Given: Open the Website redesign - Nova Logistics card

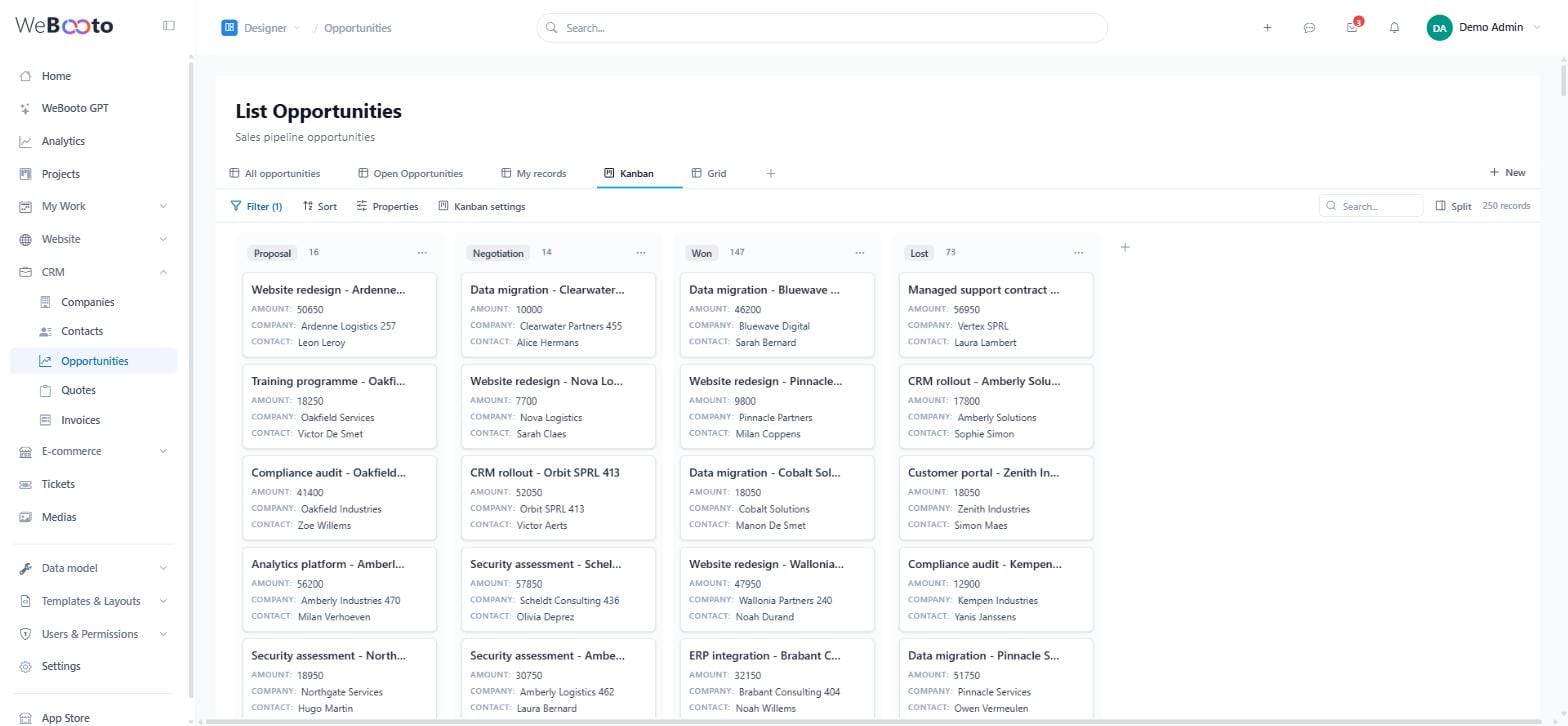Looking at the screenshot, I should pos(558,406).
